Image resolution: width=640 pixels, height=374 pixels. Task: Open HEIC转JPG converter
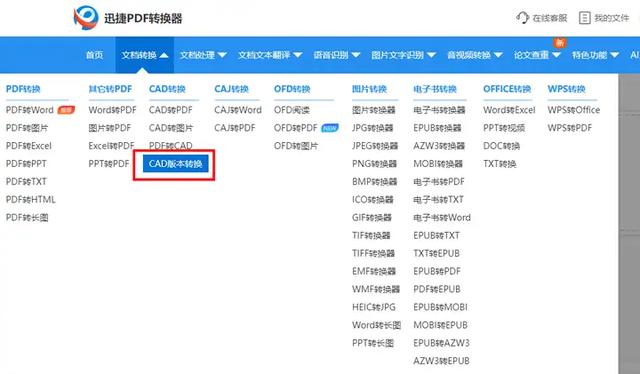click(374, 307)
